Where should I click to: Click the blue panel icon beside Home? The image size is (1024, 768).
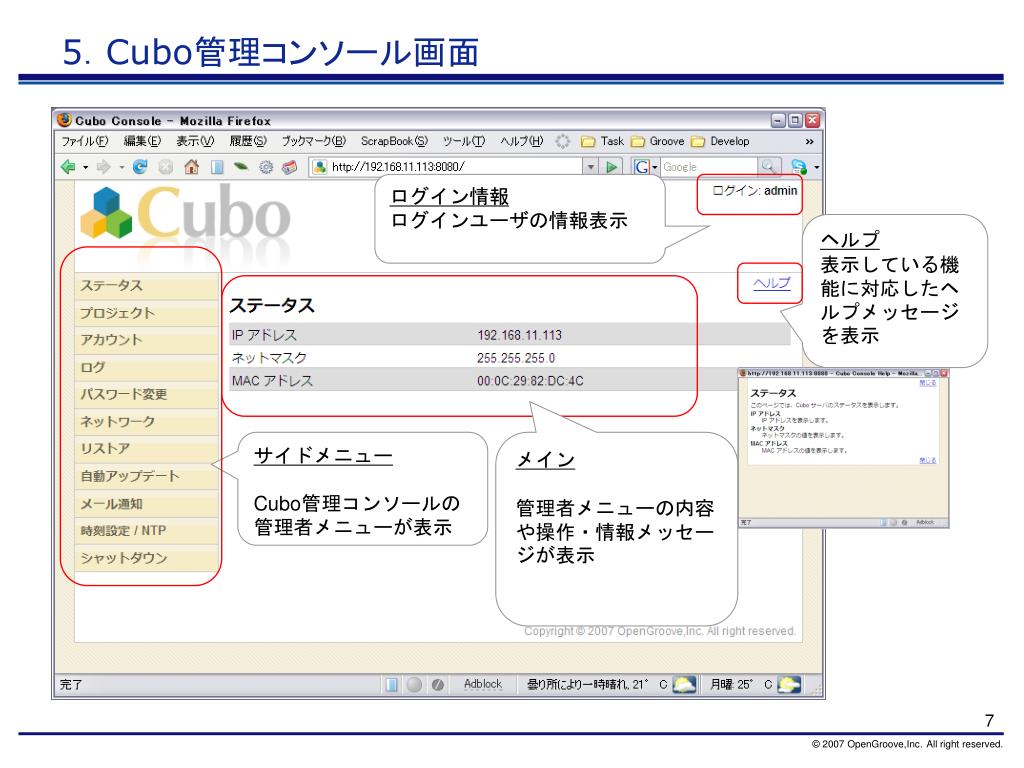pyautogui.click(x=217, y=167)
